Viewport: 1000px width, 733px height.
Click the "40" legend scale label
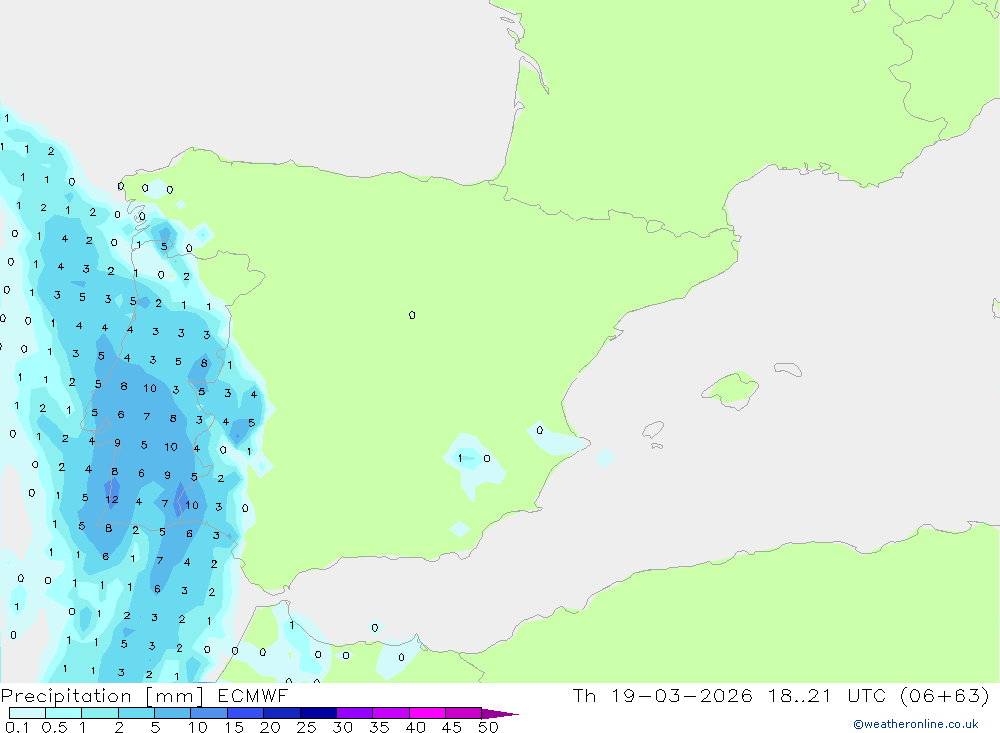(x=415, y=727)
